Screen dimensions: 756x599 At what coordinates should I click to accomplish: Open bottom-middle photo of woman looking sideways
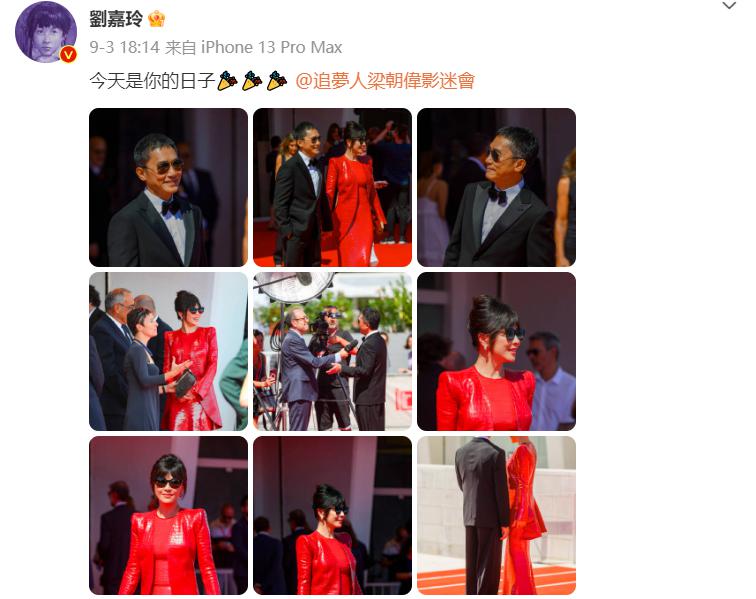click(x=332, y=515)
